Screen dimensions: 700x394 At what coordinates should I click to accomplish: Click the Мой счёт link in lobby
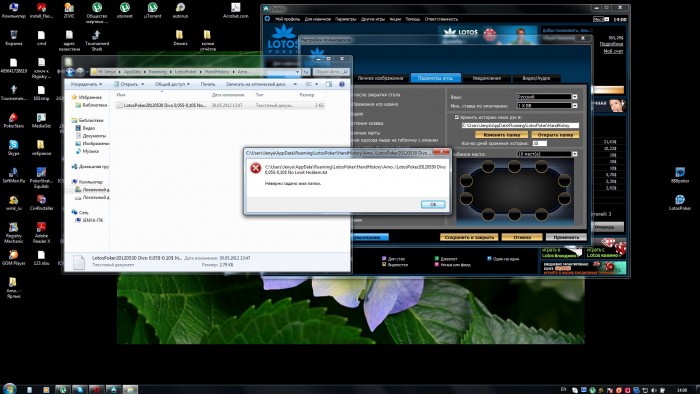pos(613,51)
